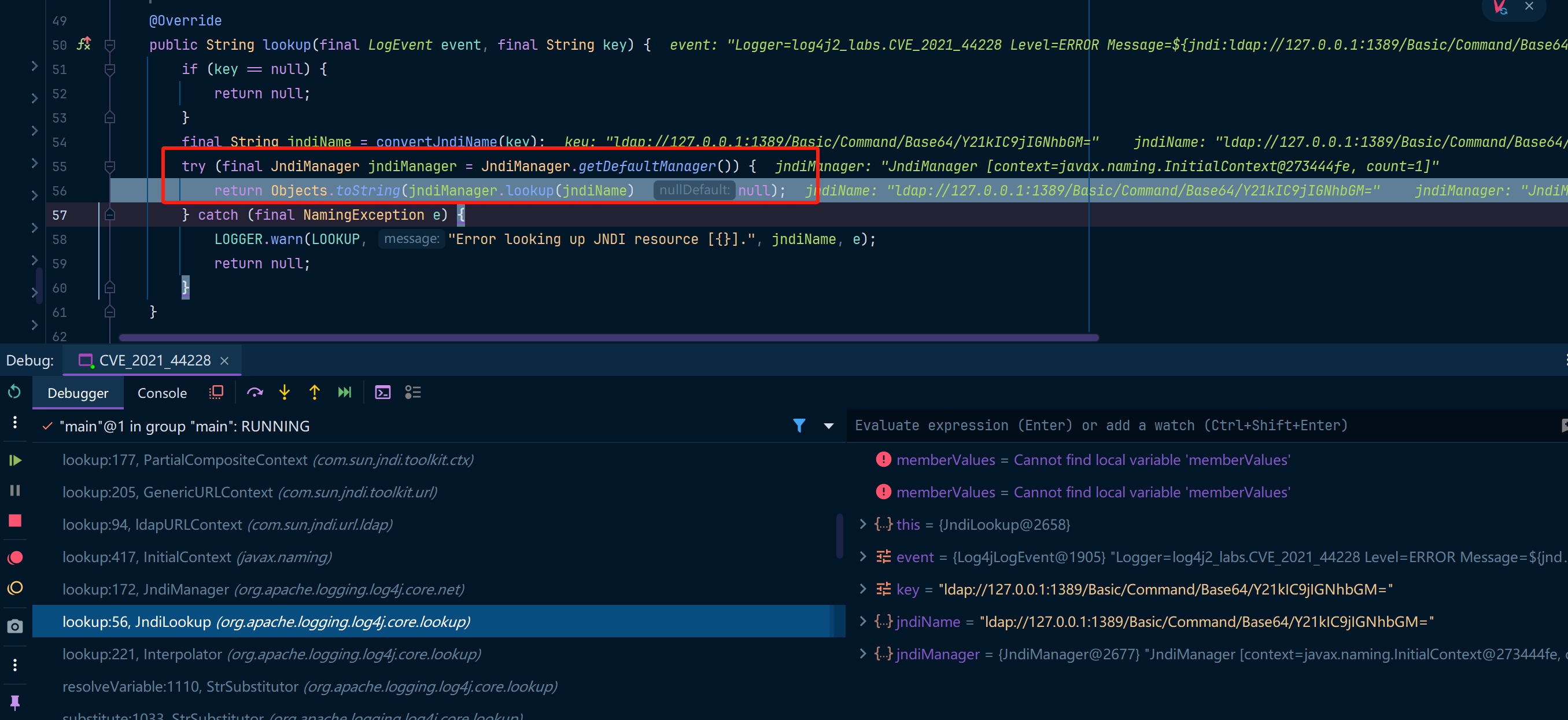
Task: Click the override gutter icon on line 50
Action: (x=84, y=45)
